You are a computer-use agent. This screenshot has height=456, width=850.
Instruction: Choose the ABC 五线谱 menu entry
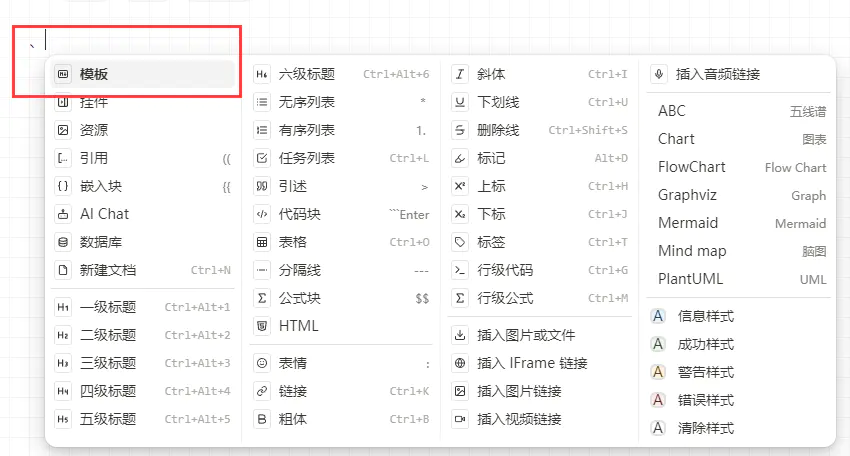coord(739,111)
